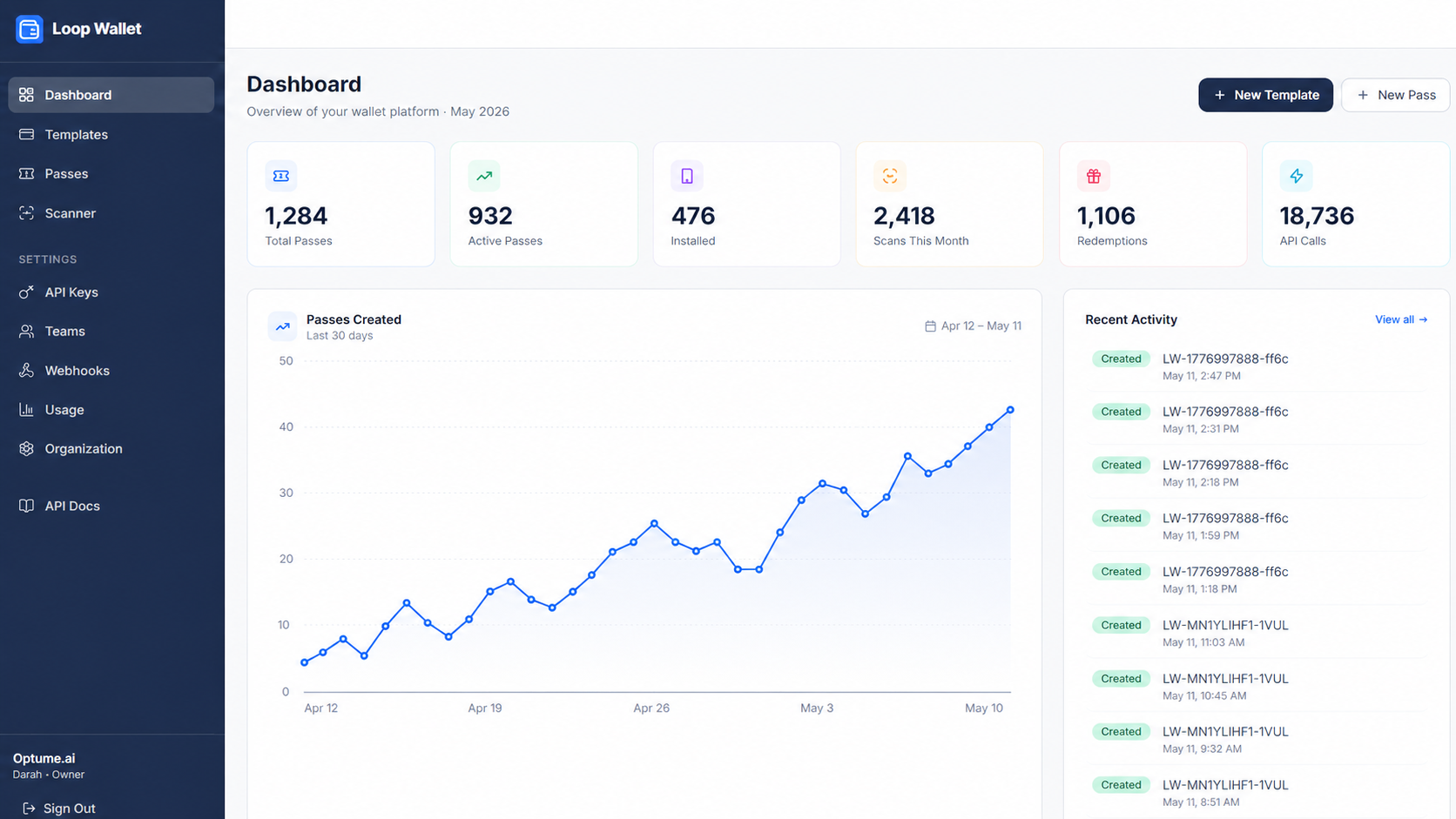Screen dimensions: 1456x819
Task: Click the Scans This Month scan icon
Action: (890, 176)
